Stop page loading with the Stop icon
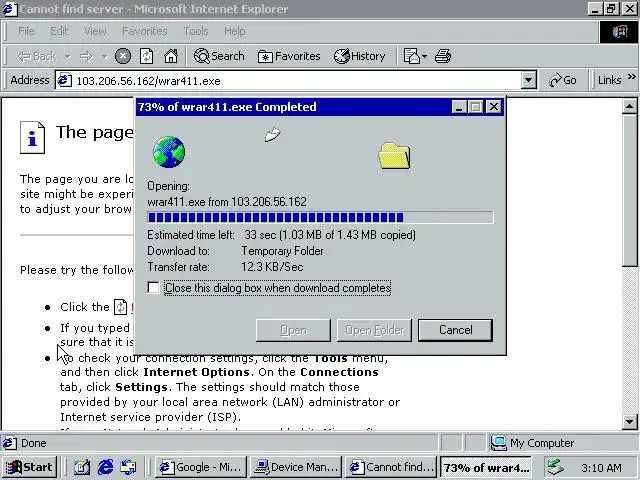 (123, 56)
